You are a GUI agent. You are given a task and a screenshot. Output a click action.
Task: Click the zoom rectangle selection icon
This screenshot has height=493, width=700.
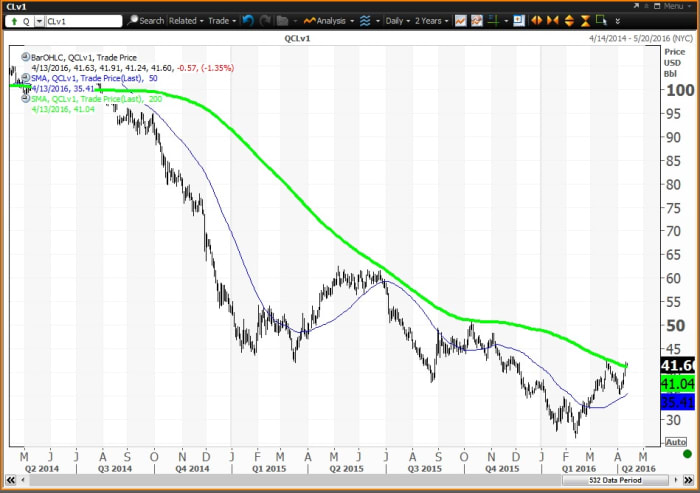[x=601, y=21]
